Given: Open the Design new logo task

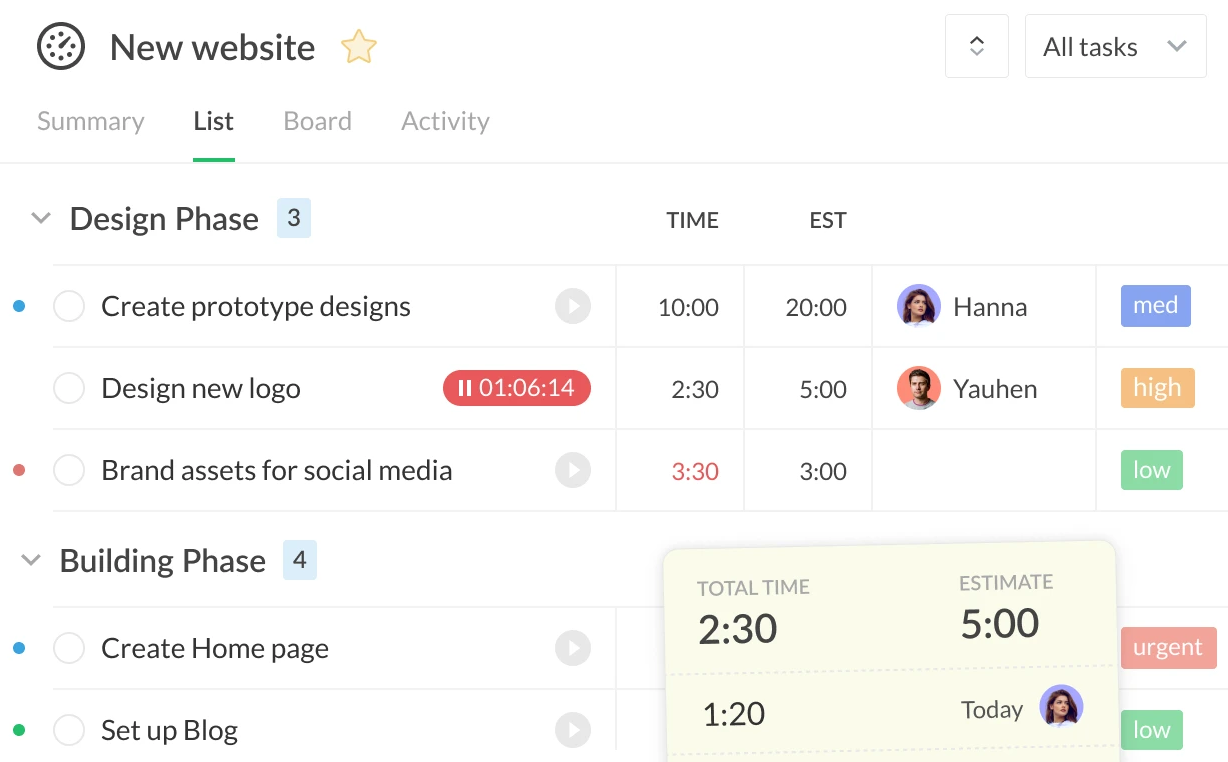Looking at the screenshot, I should 201,388.
